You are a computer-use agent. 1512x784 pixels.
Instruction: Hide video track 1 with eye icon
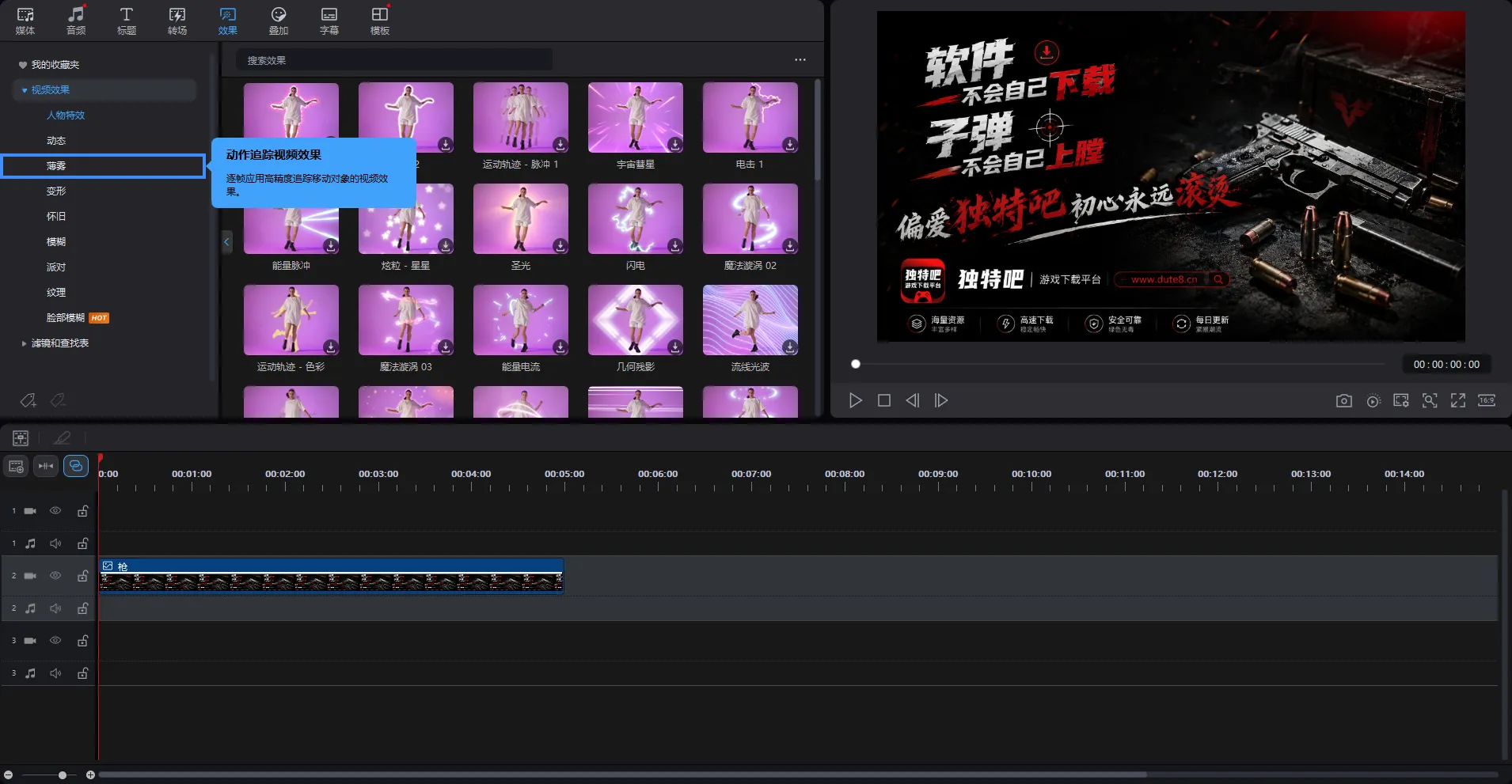coord(55,511)
